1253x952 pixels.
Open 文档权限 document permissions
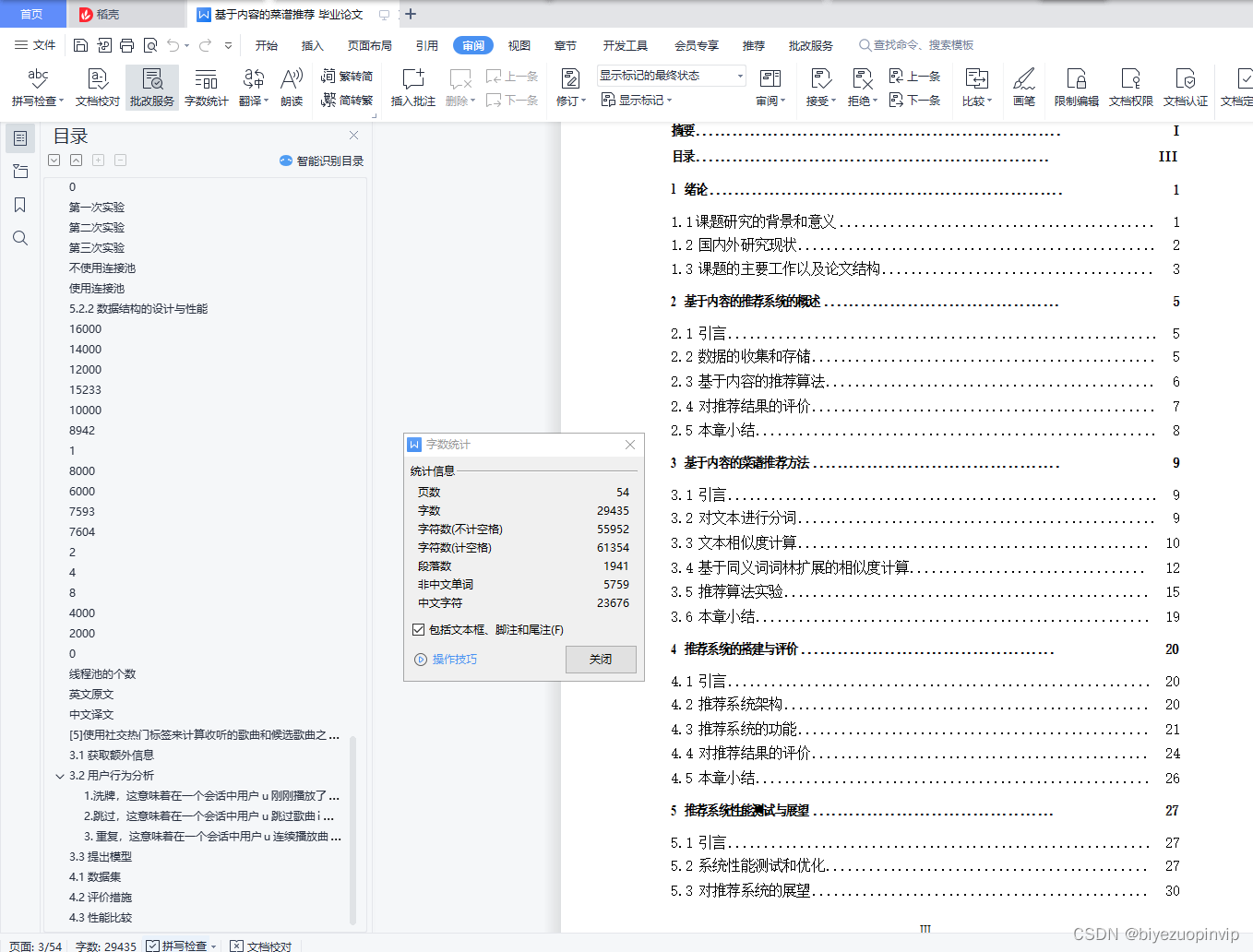click(x=1131, y=87)
